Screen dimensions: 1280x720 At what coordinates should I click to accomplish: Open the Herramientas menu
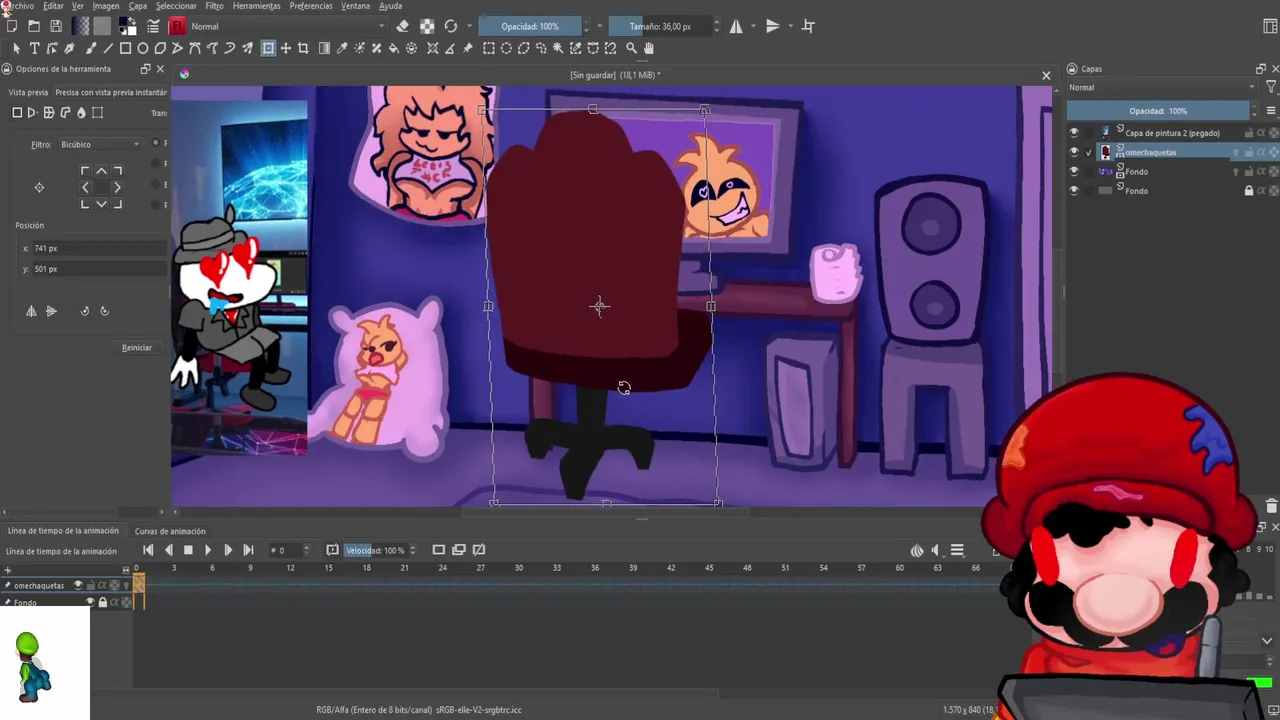(x=256, y=6)
